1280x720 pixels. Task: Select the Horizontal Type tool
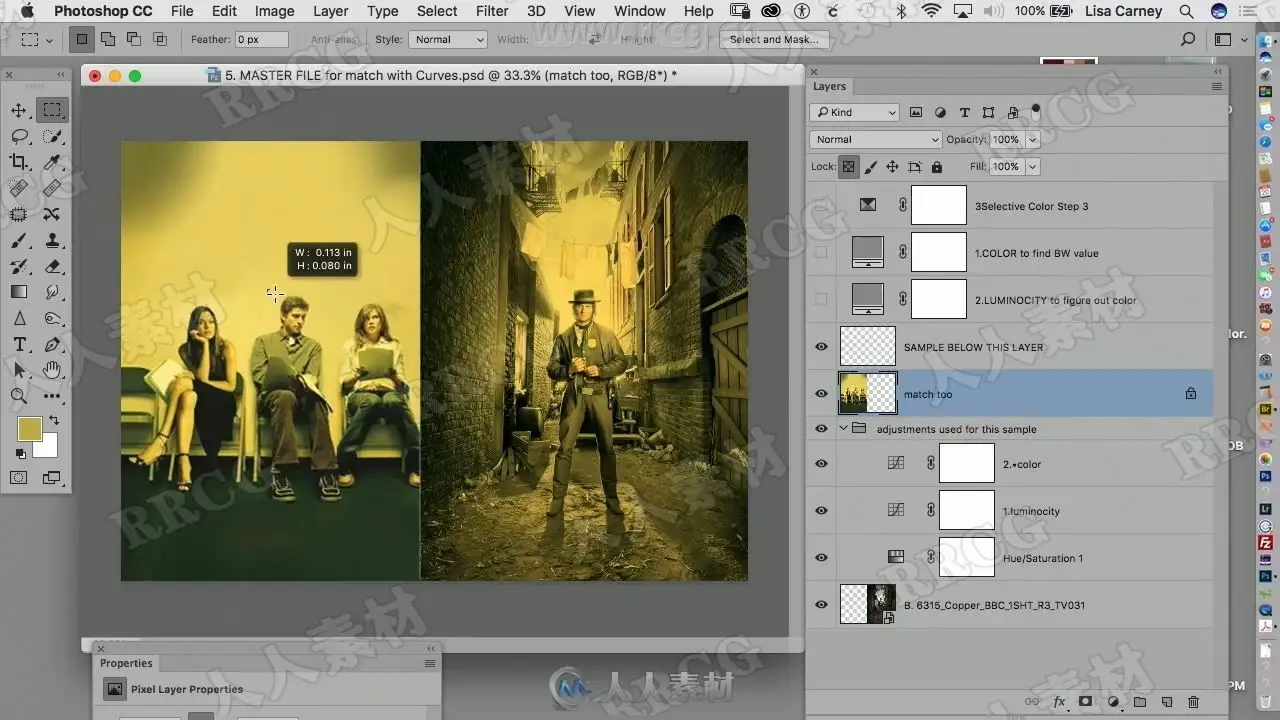19,345
